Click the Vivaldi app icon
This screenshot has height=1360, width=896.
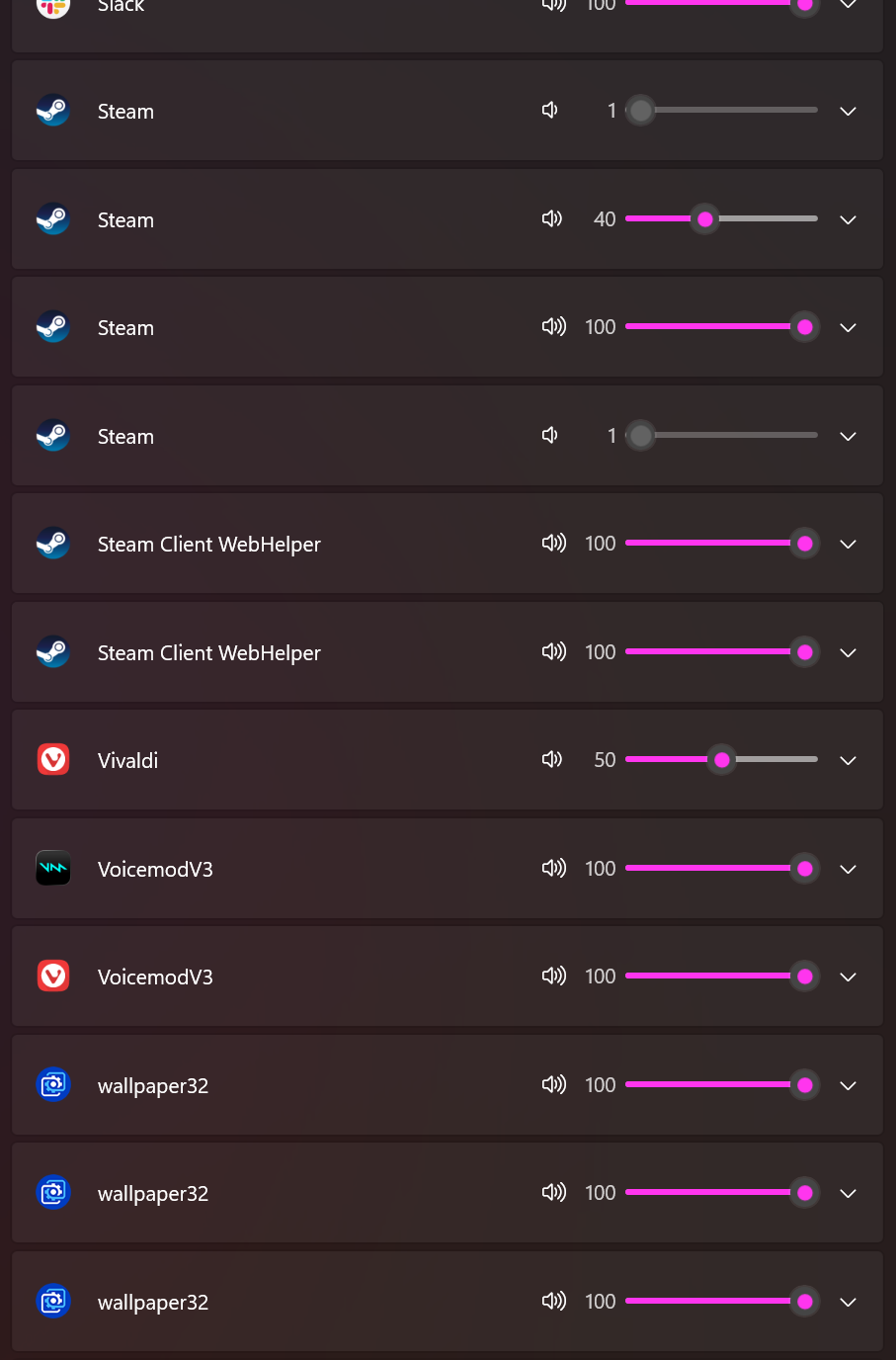(53, 759)
